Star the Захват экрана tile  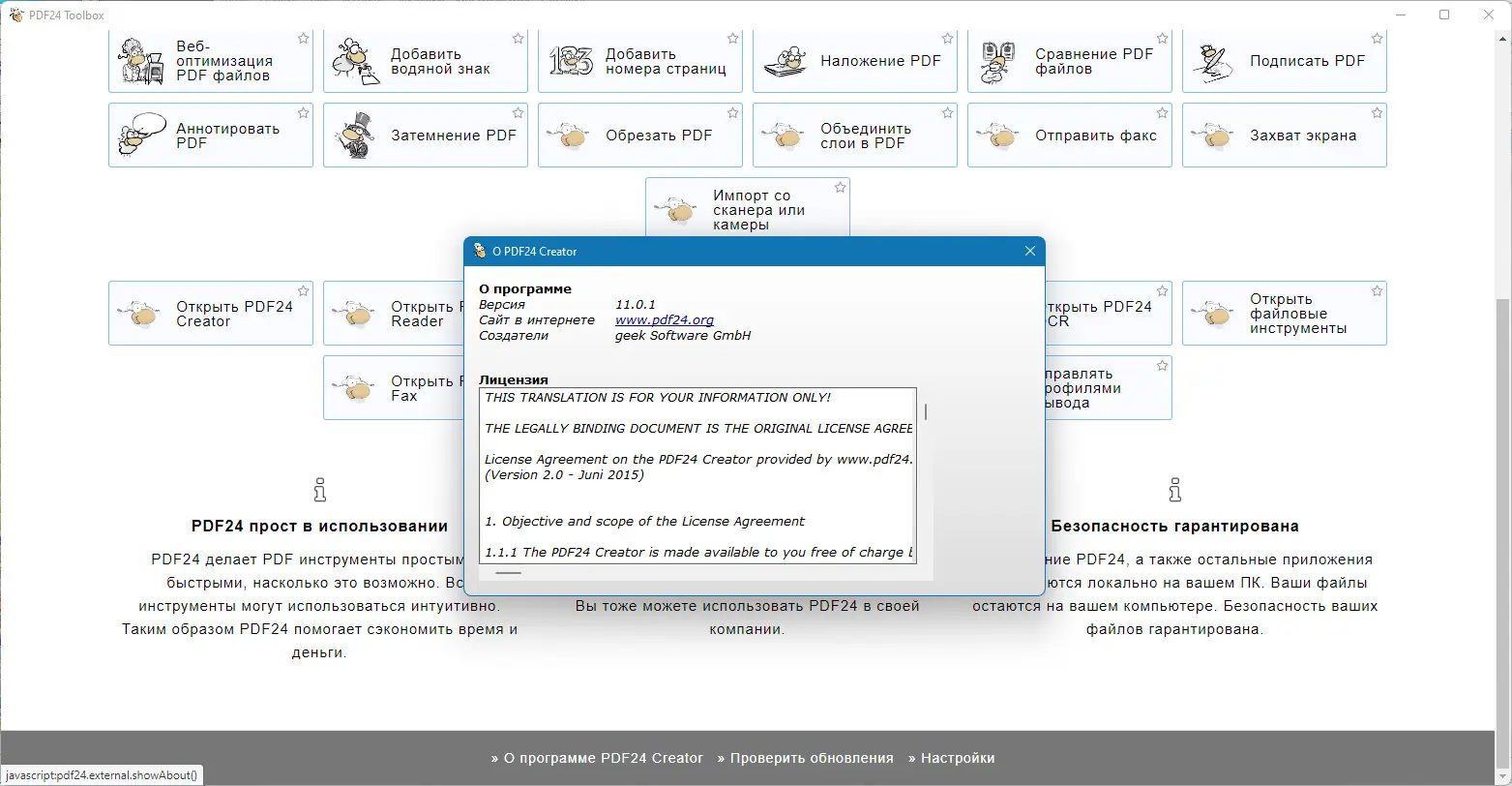[x=1378, y=113]
